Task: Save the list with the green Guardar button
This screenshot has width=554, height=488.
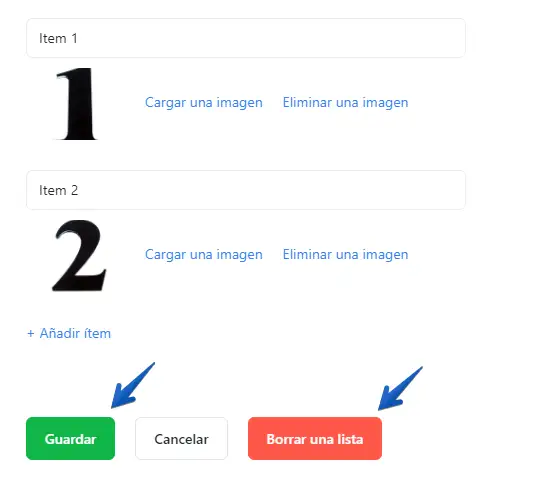Action: (x=70, y=439)
